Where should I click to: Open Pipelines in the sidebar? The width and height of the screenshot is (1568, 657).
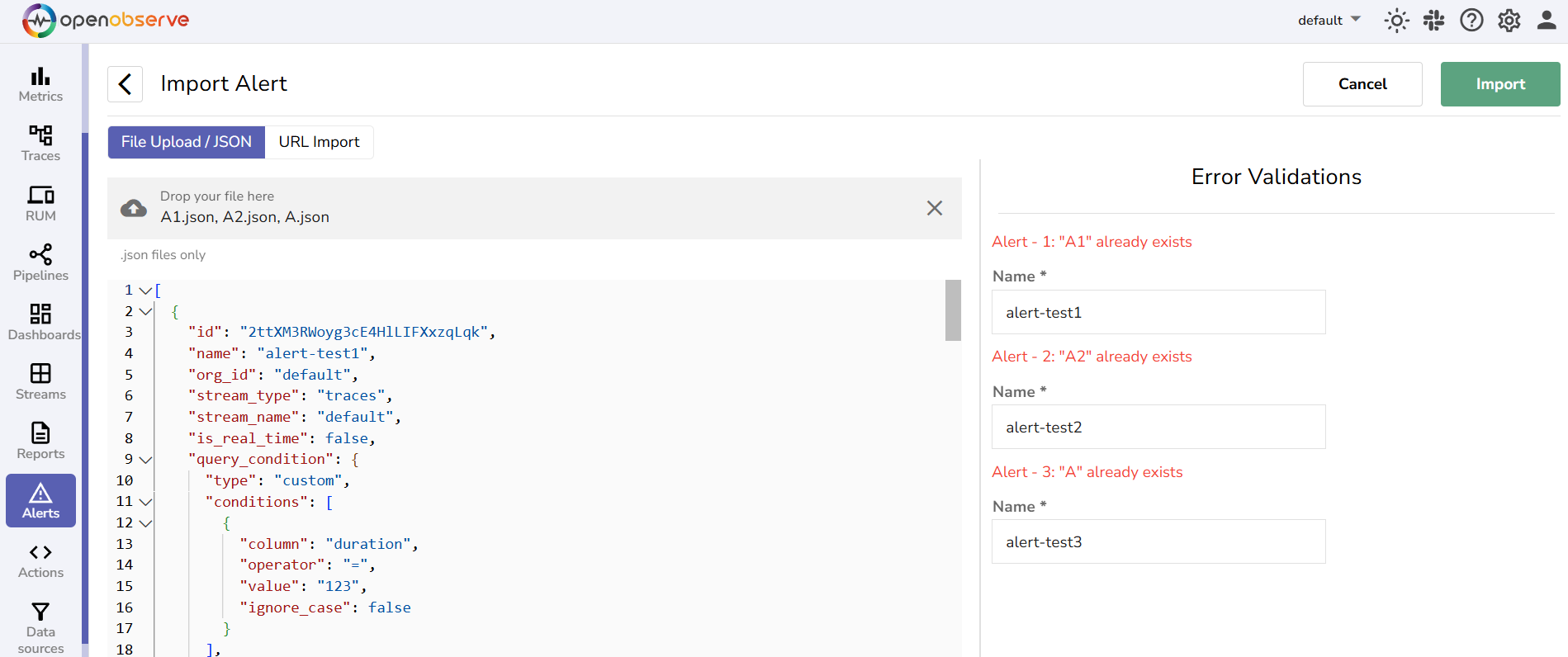pyautogui.click(x=40, y=262)
